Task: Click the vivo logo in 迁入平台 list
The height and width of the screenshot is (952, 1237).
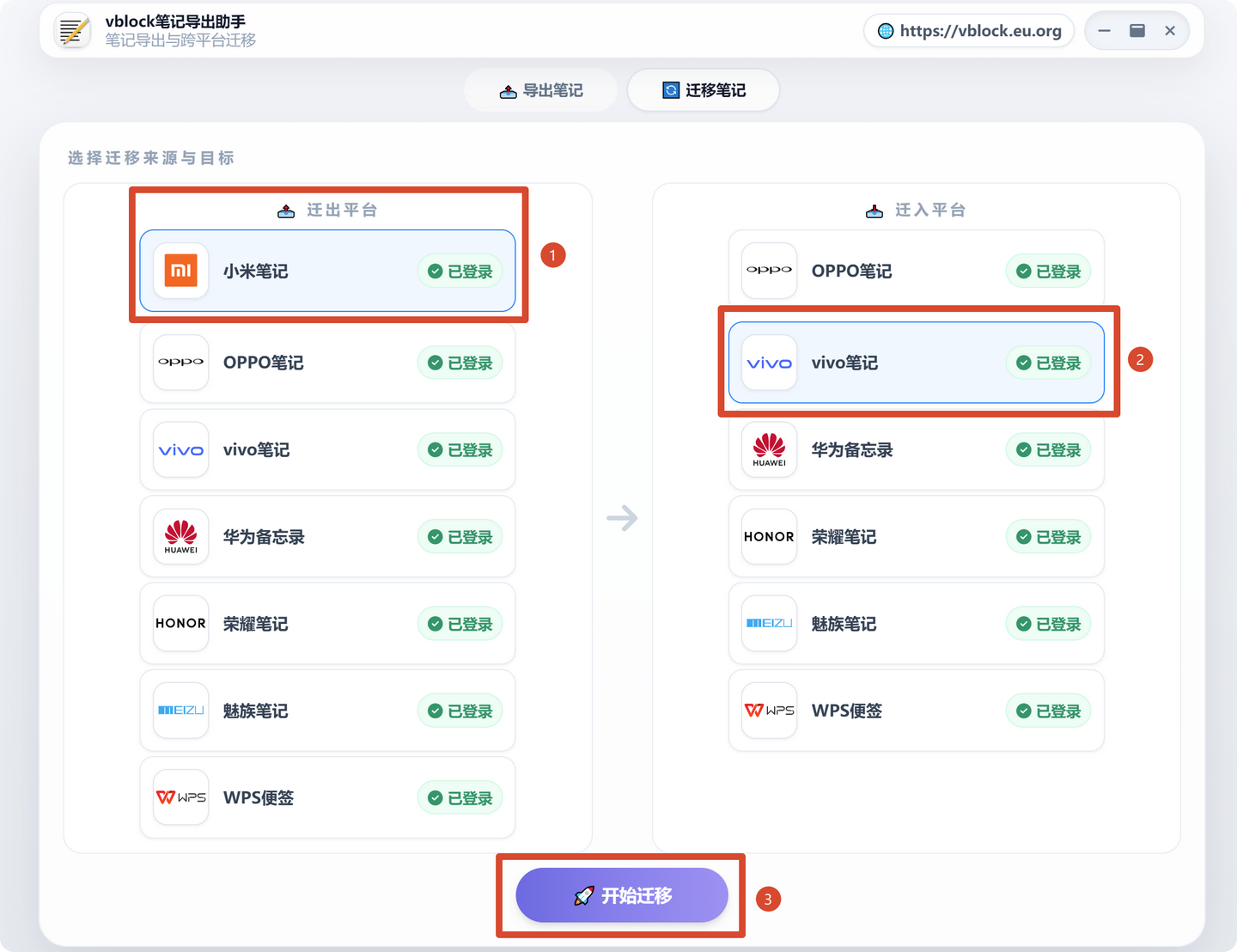Action: pyautogui.click(x=769, y=363)
